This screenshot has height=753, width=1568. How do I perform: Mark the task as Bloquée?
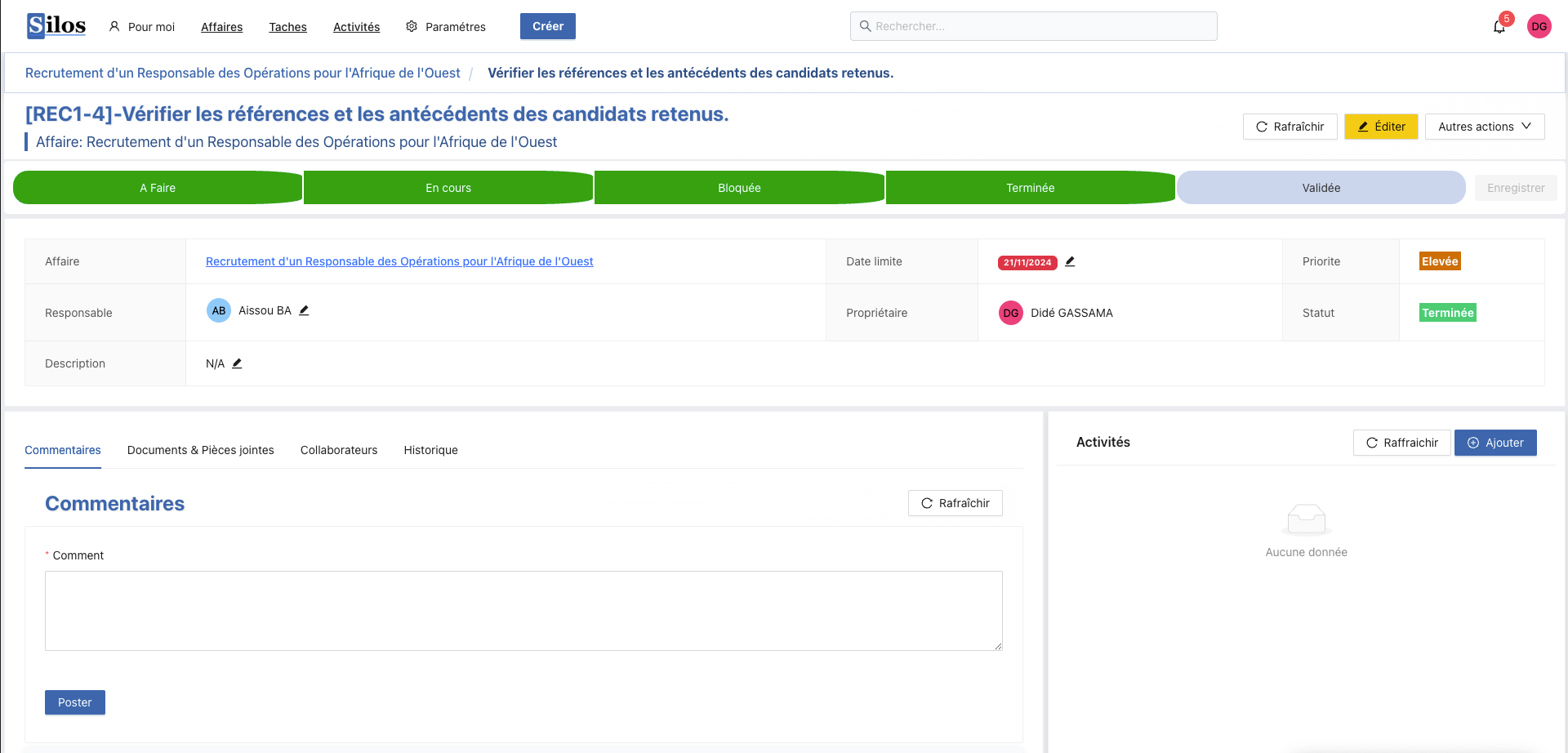click(x=739, y=188)
